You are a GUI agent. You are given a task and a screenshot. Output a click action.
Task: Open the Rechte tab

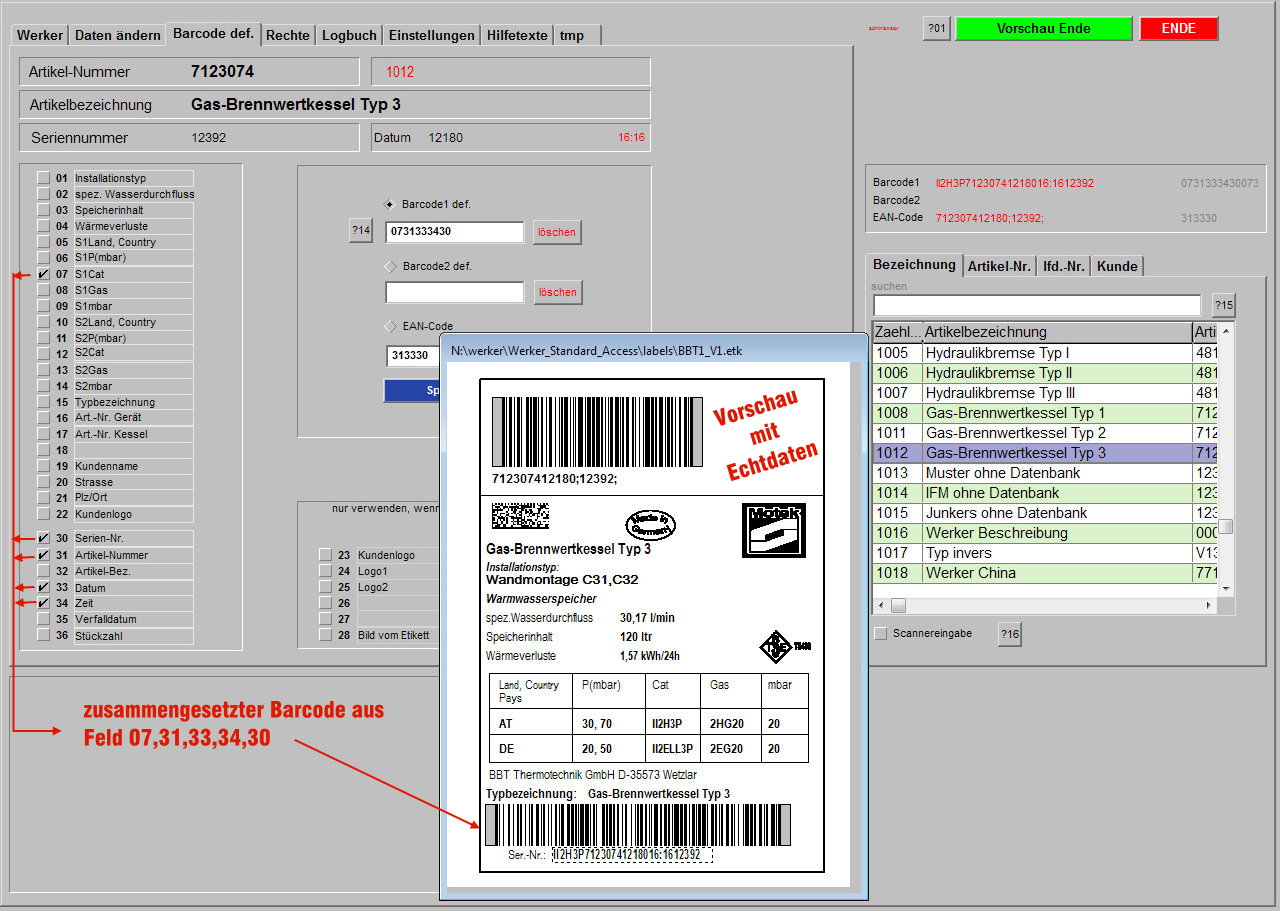(287, 35)
